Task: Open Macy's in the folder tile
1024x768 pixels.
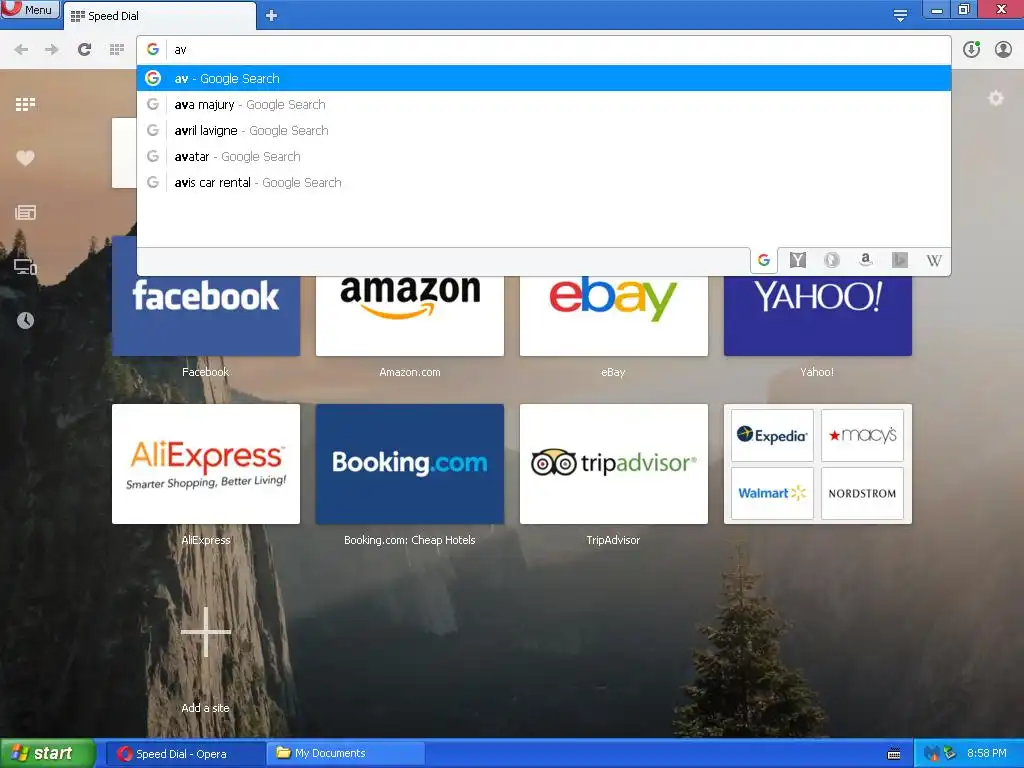Action: coord(862,435)
